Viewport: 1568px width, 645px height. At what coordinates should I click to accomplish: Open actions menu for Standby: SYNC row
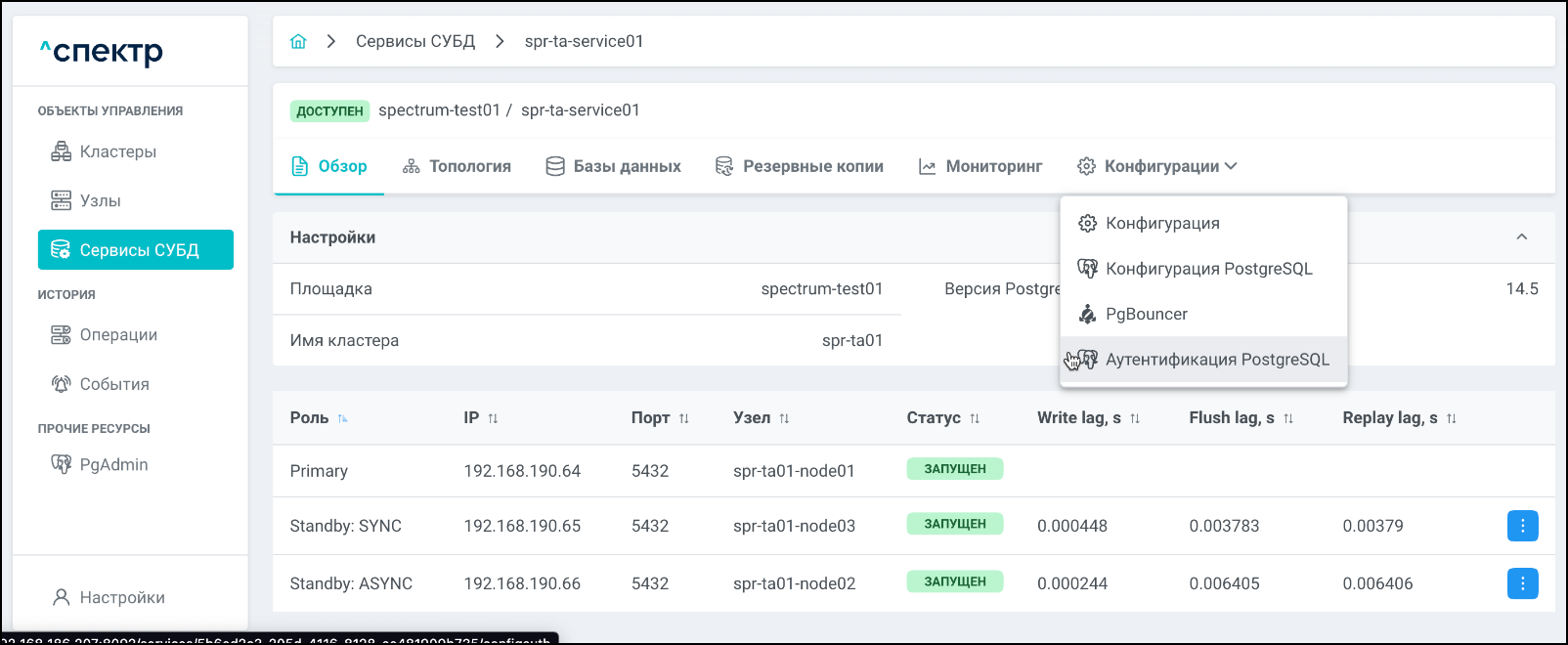[1522, 526]
